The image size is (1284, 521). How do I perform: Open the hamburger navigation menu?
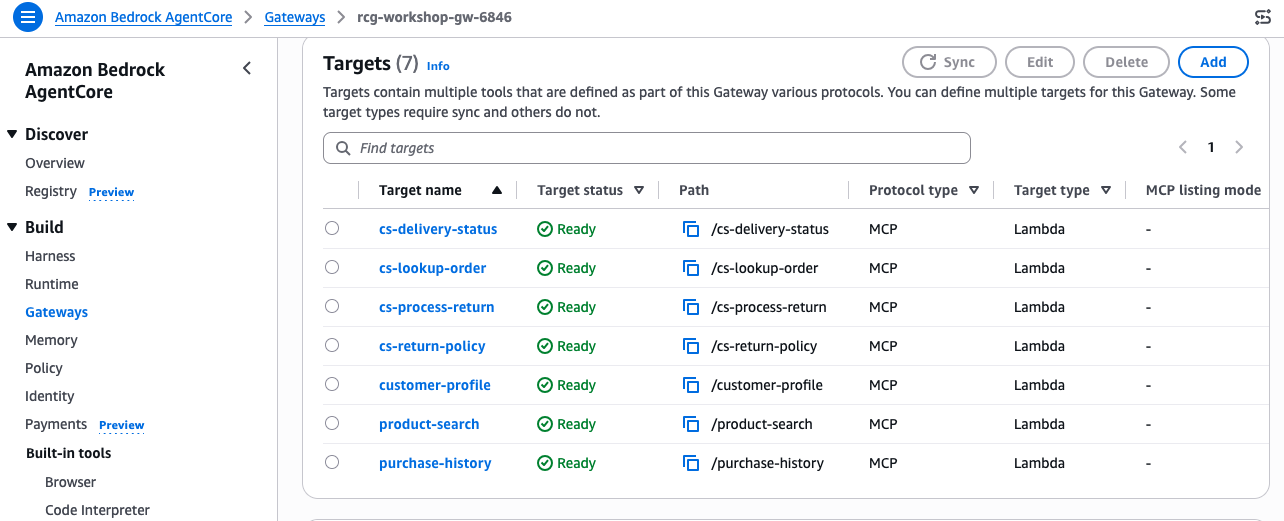(28, 17)
